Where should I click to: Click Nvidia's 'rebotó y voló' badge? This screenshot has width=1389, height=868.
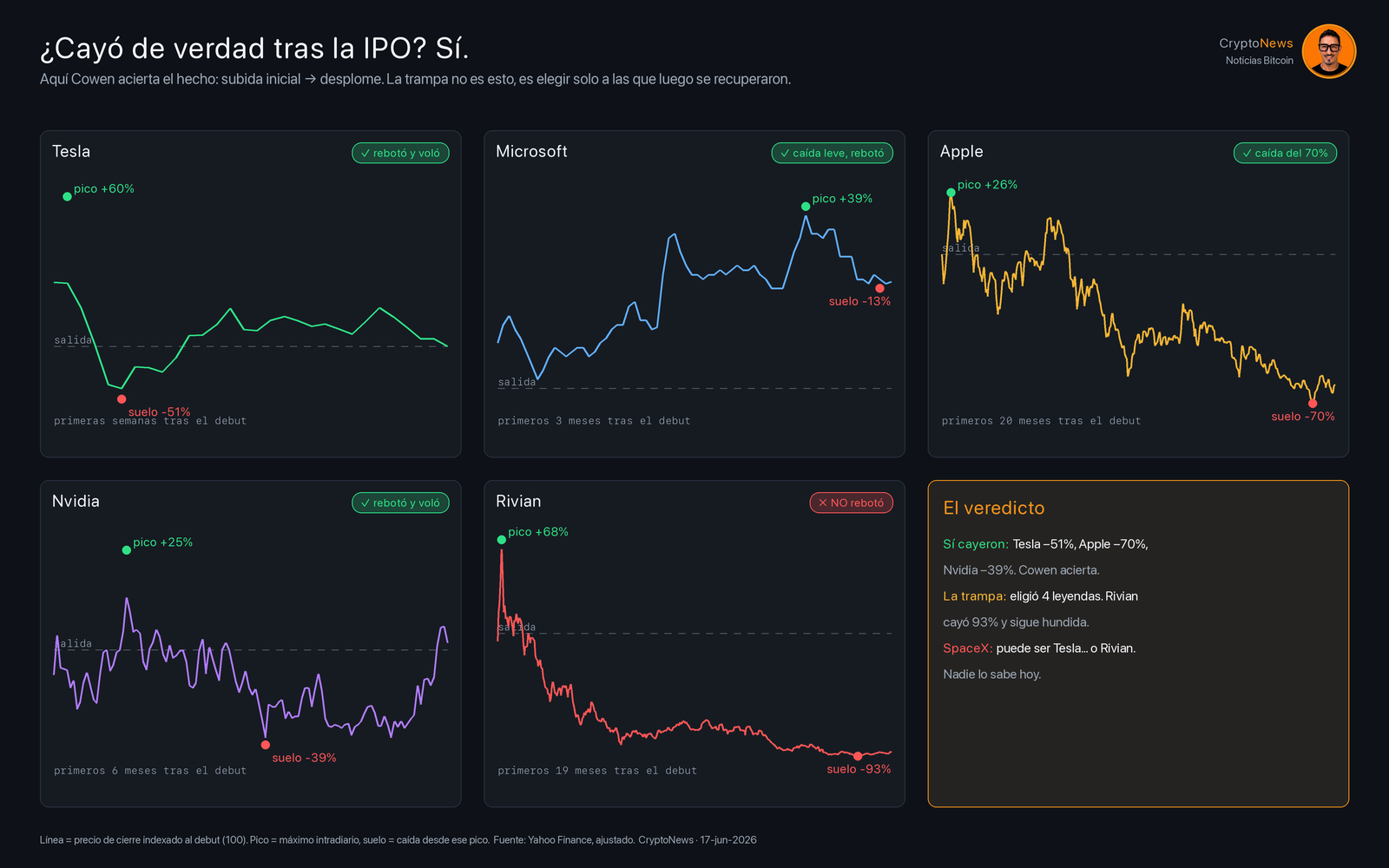tap(400, 503)
